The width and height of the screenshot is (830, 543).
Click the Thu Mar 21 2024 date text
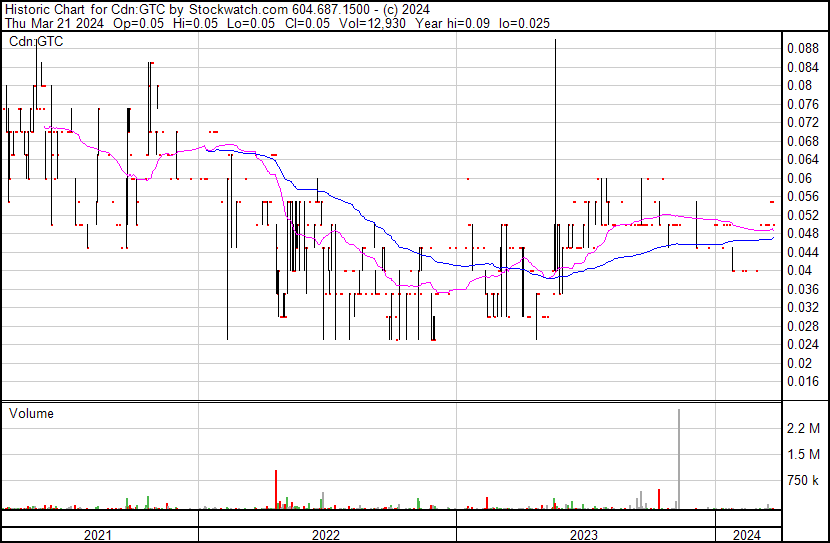coord(46,23)
